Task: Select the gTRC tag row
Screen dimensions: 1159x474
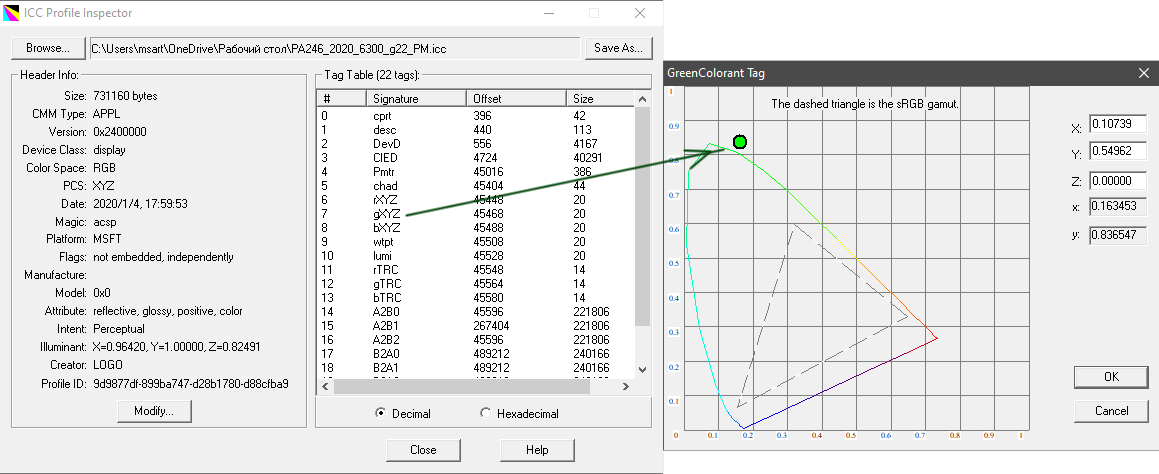Action: (475, 284)
